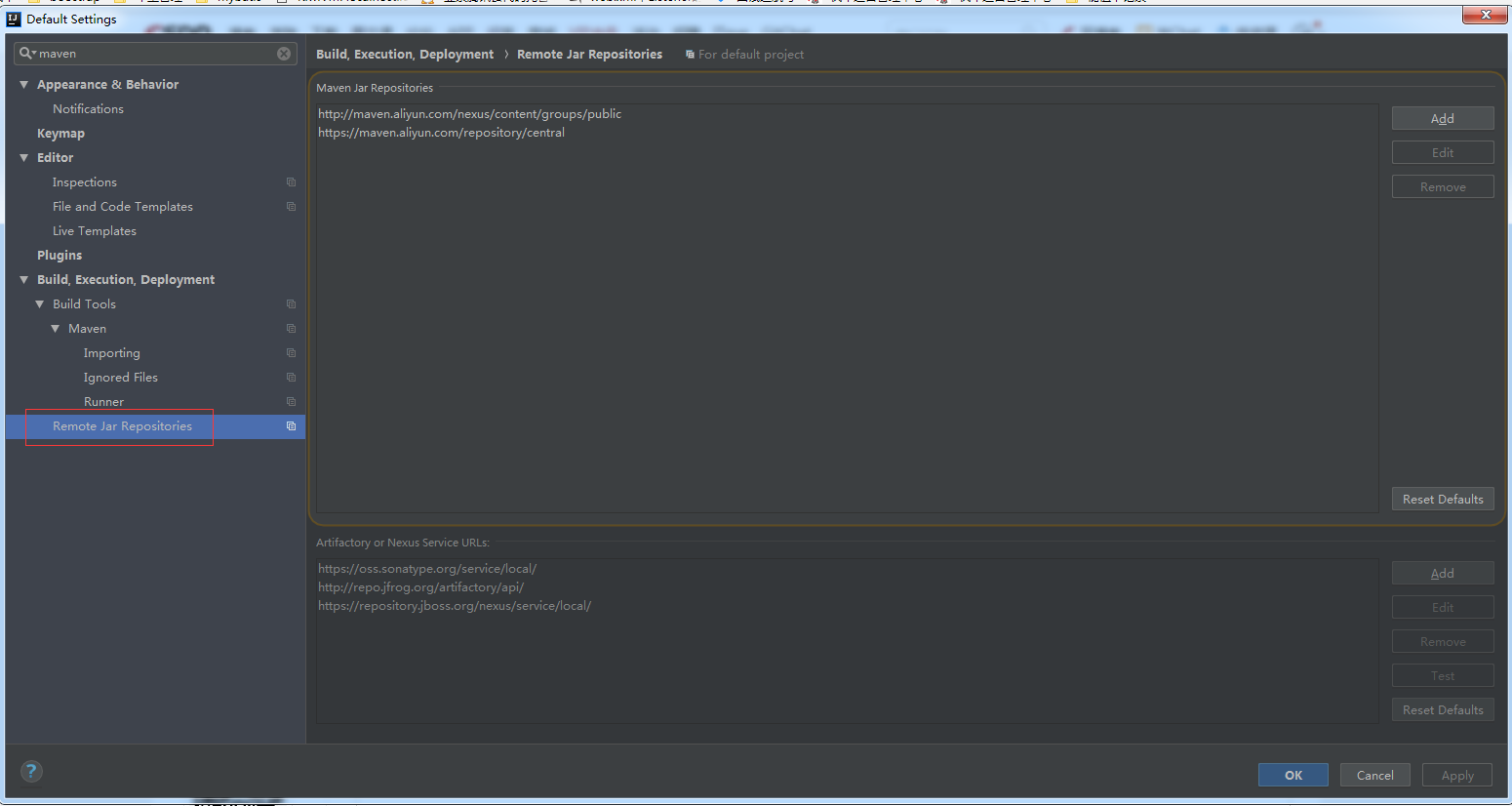This screenshot has width=1512, height=806.
Task: Add an Artifactory or Nexus service URL
Action: tap(1443, 573)
